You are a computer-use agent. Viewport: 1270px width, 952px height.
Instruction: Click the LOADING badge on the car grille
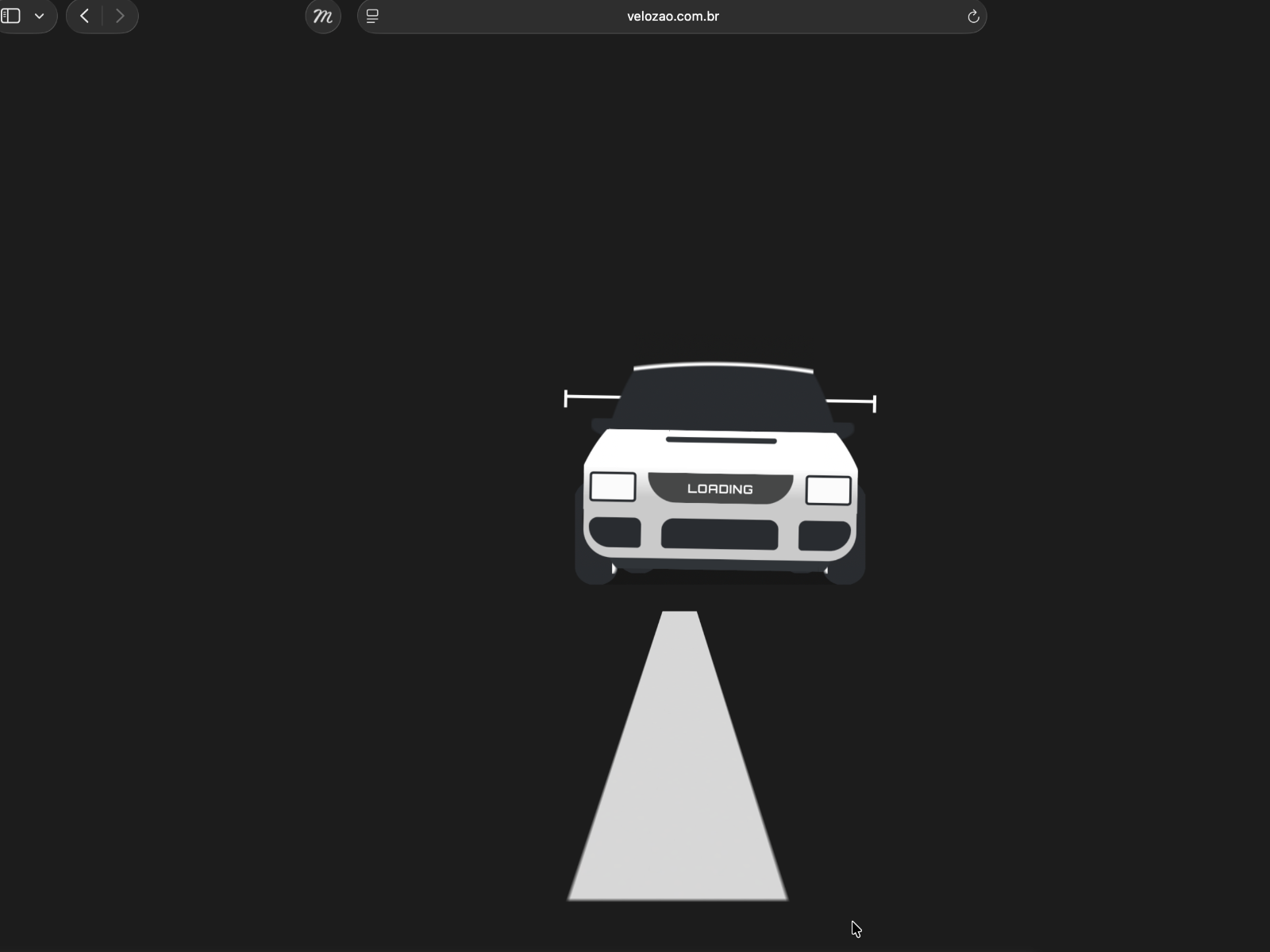pos(718,489)
